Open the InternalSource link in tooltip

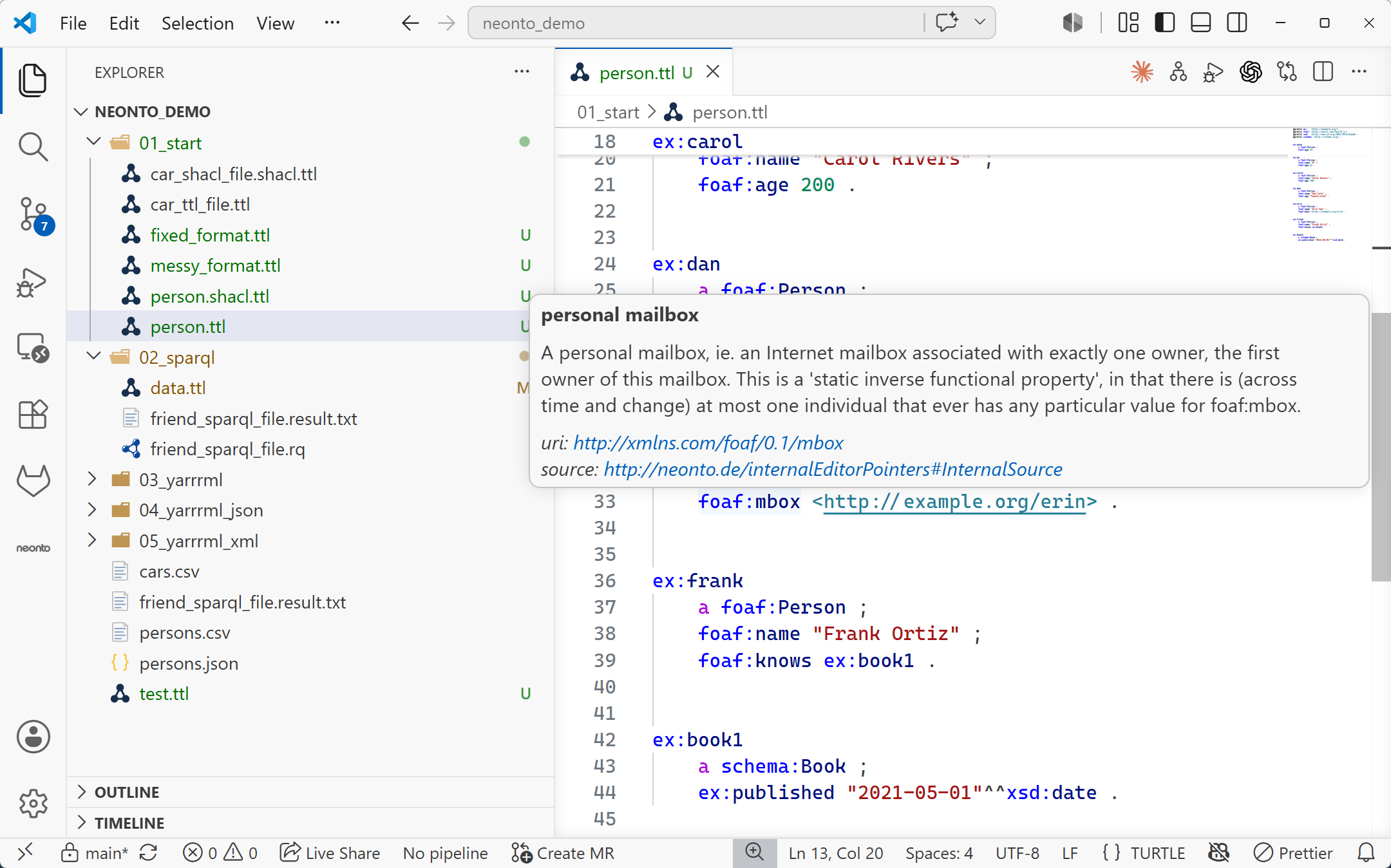click(x=833, y=469)
